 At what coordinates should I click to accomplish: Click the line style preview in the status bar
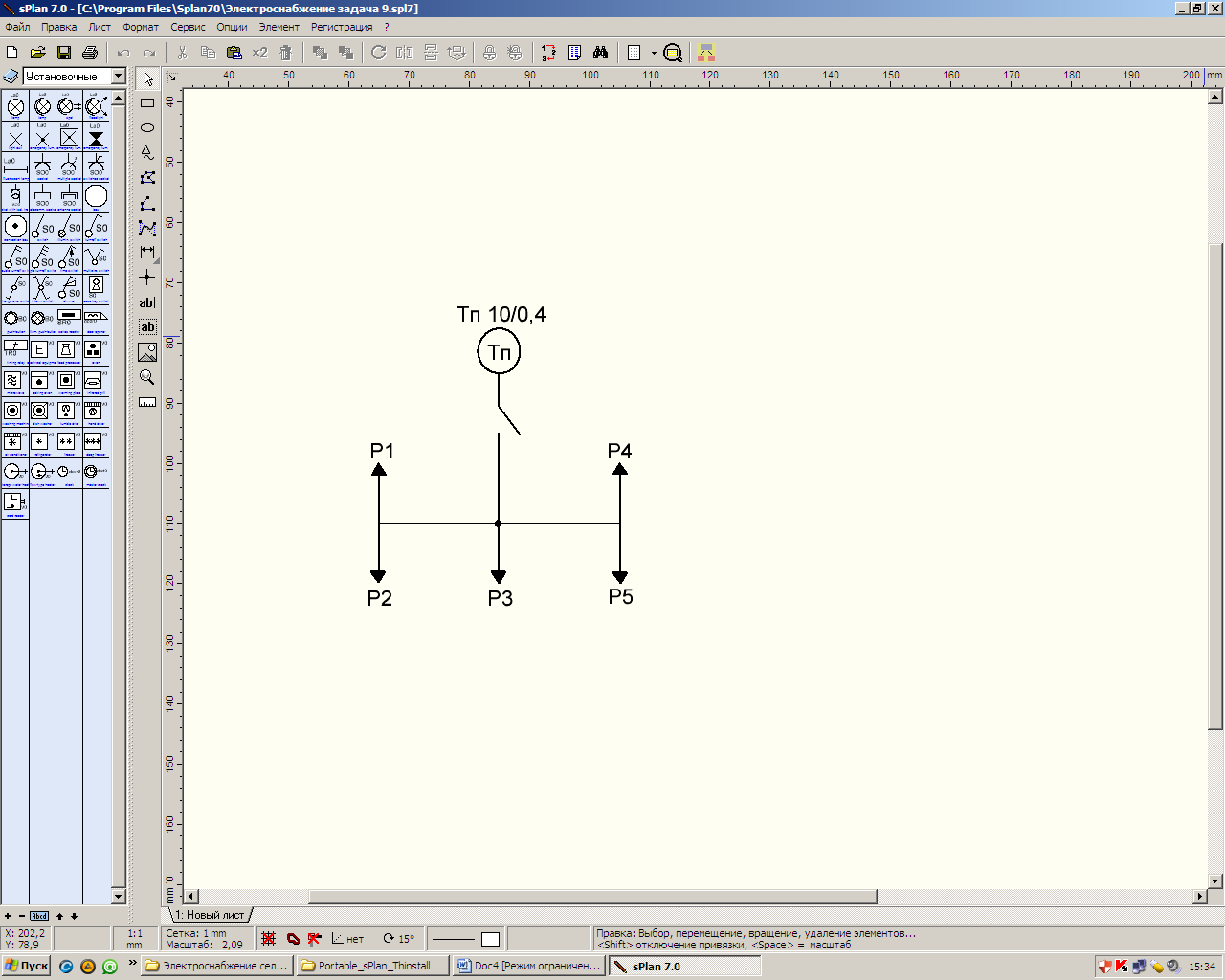coord(454,939)
